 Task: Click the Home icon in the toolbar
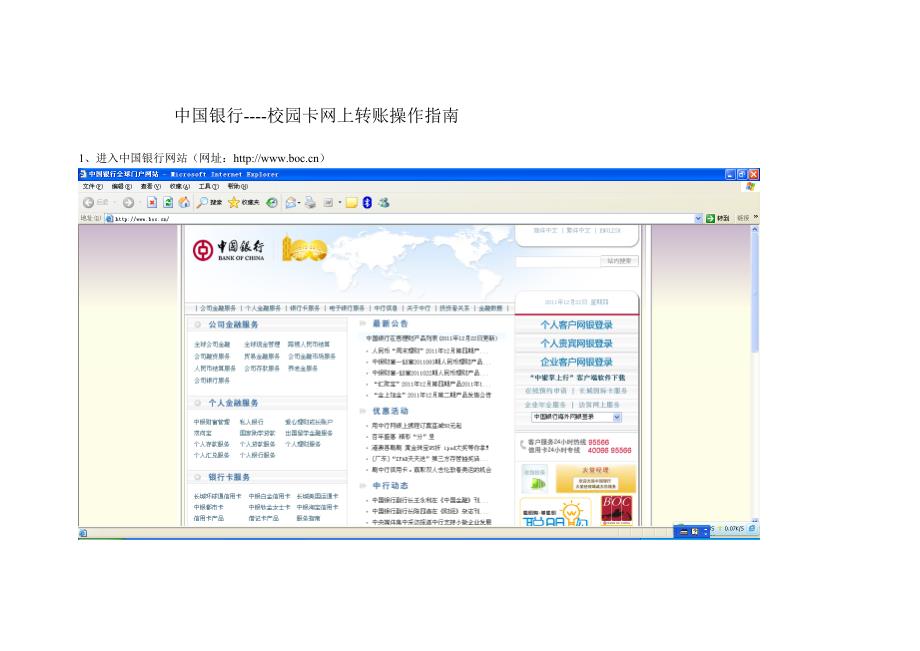(x=182, y=203)
